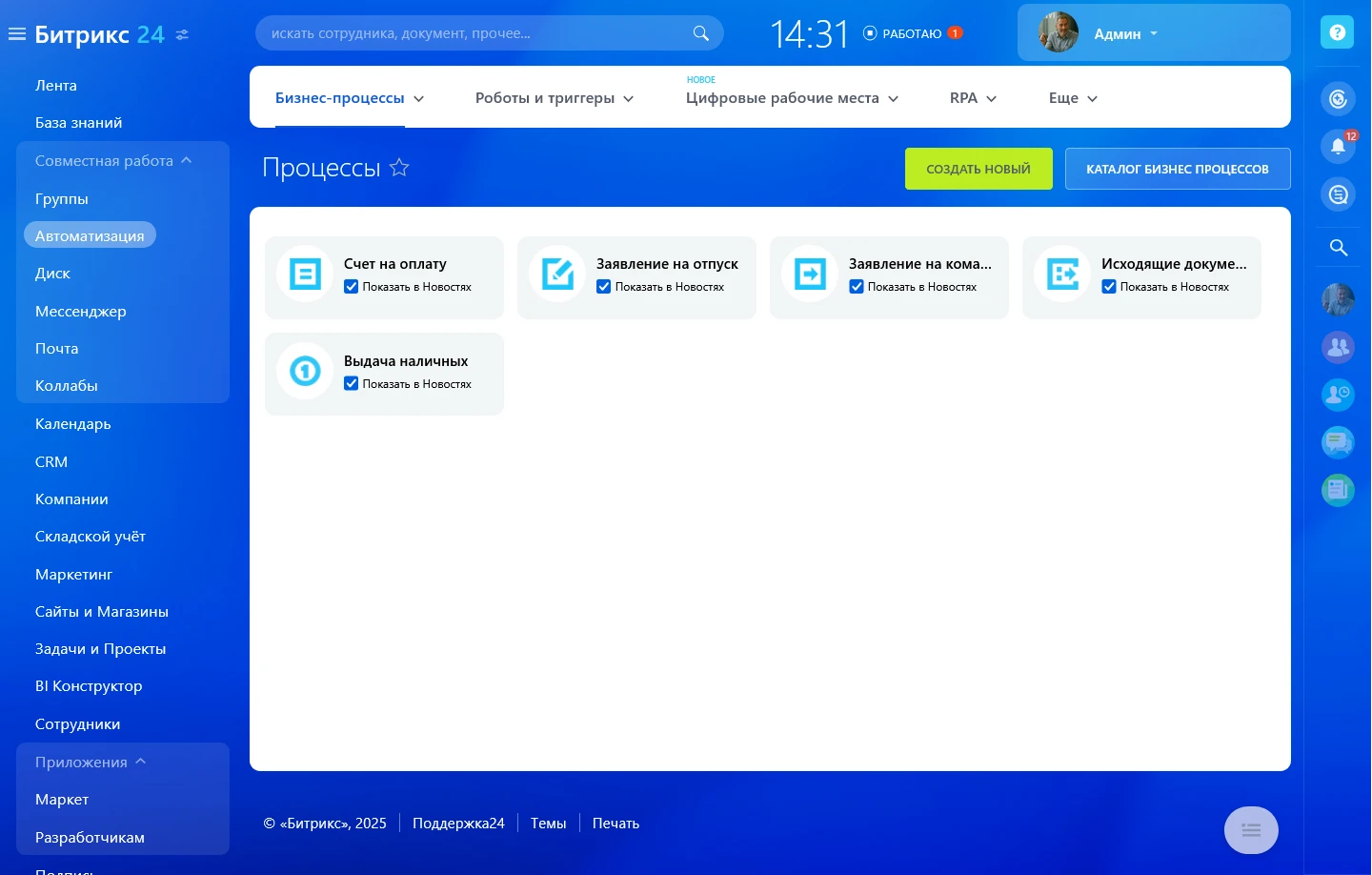
Task: Uncheck Показать в Новостях for Счет на оплату
Action: [352, 286]
